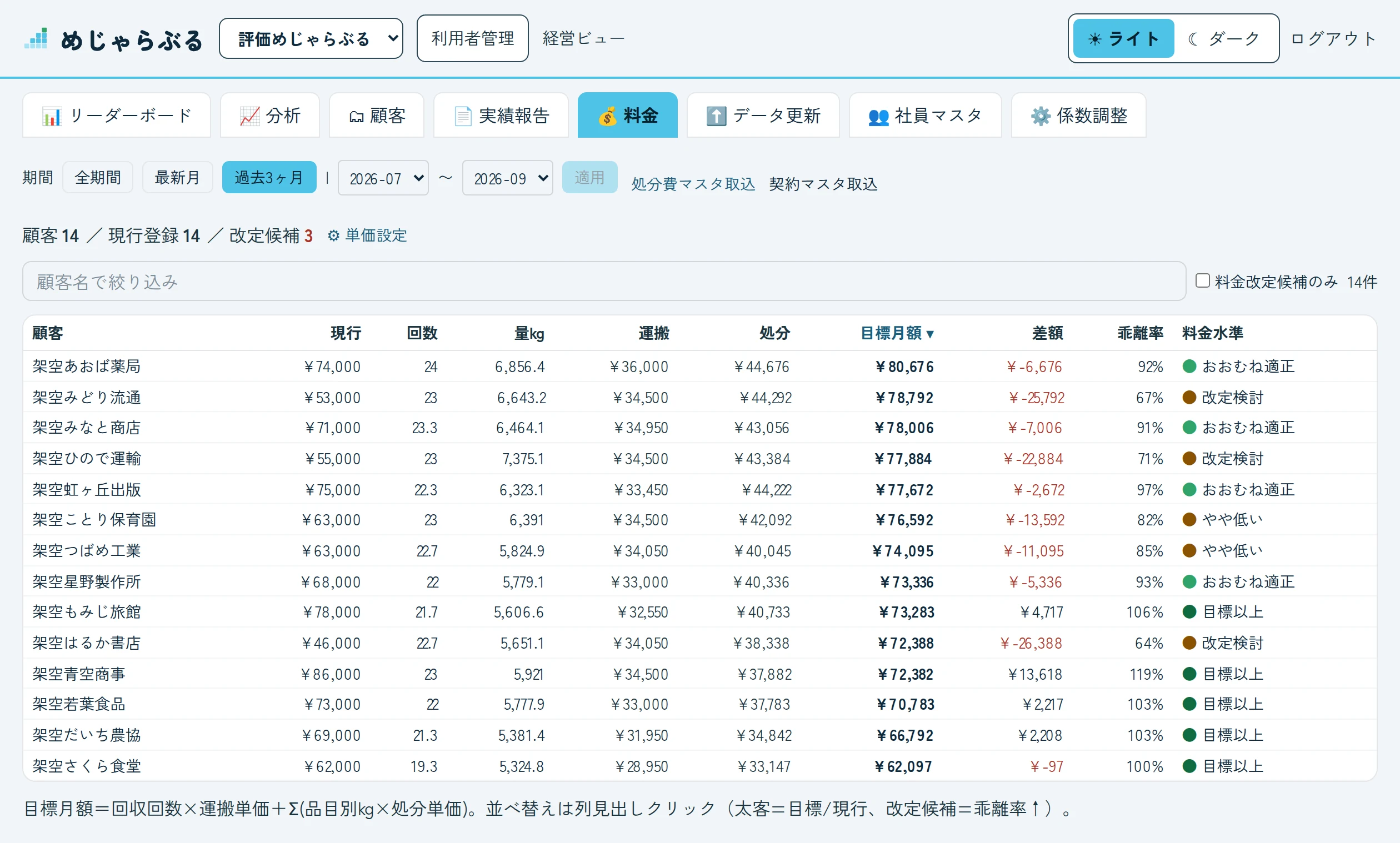Click the moon icon in ダーク button
The image size is (1400, 843).
[x=1193, y=39]
